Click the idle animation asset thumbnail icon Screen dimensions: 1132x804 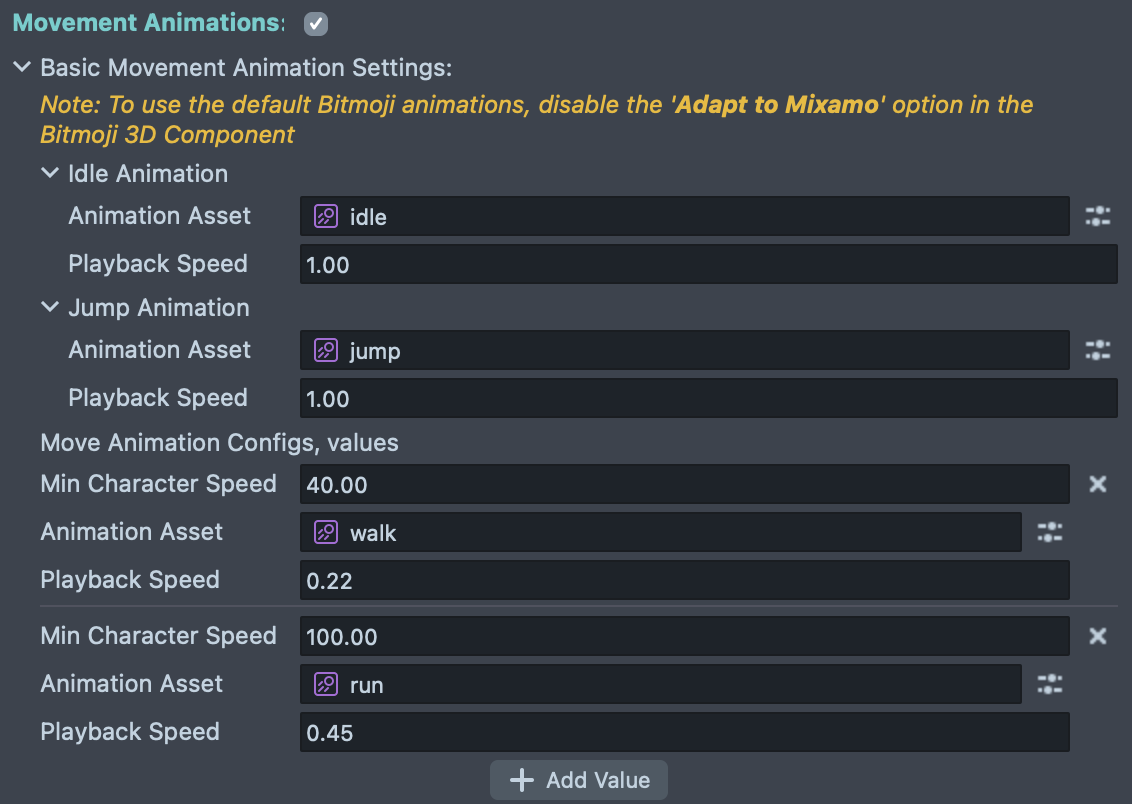click(x=324, y=216)
